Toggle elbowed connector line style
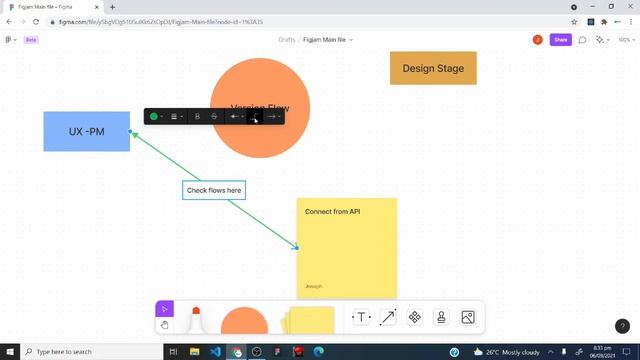640x360 pixels. pyautogui.click(x=255, y=117)
